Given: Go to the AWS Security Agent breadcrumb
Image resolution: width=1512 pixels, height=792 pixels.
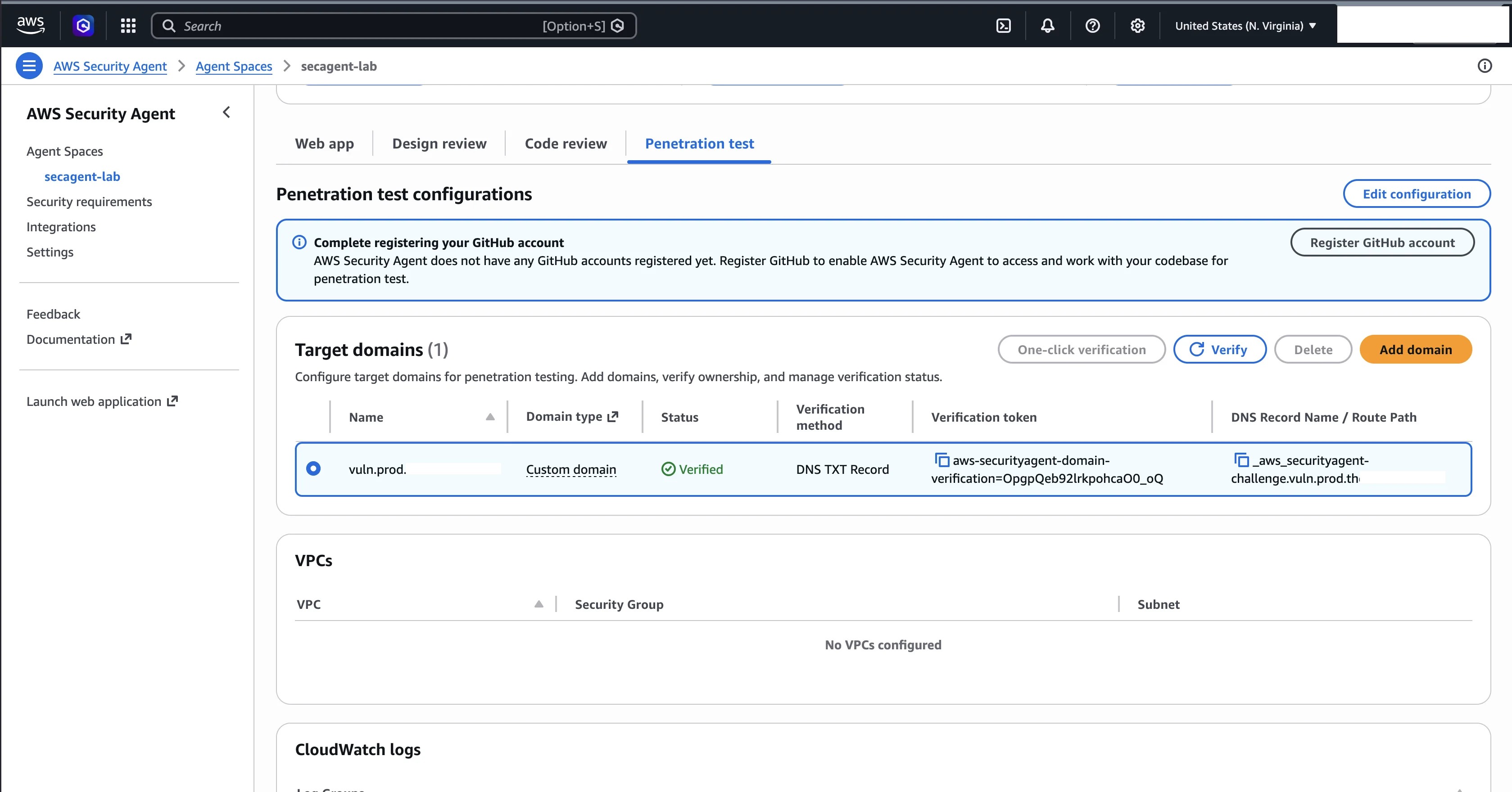Looking at the screenshot, I should click(110, 66).
